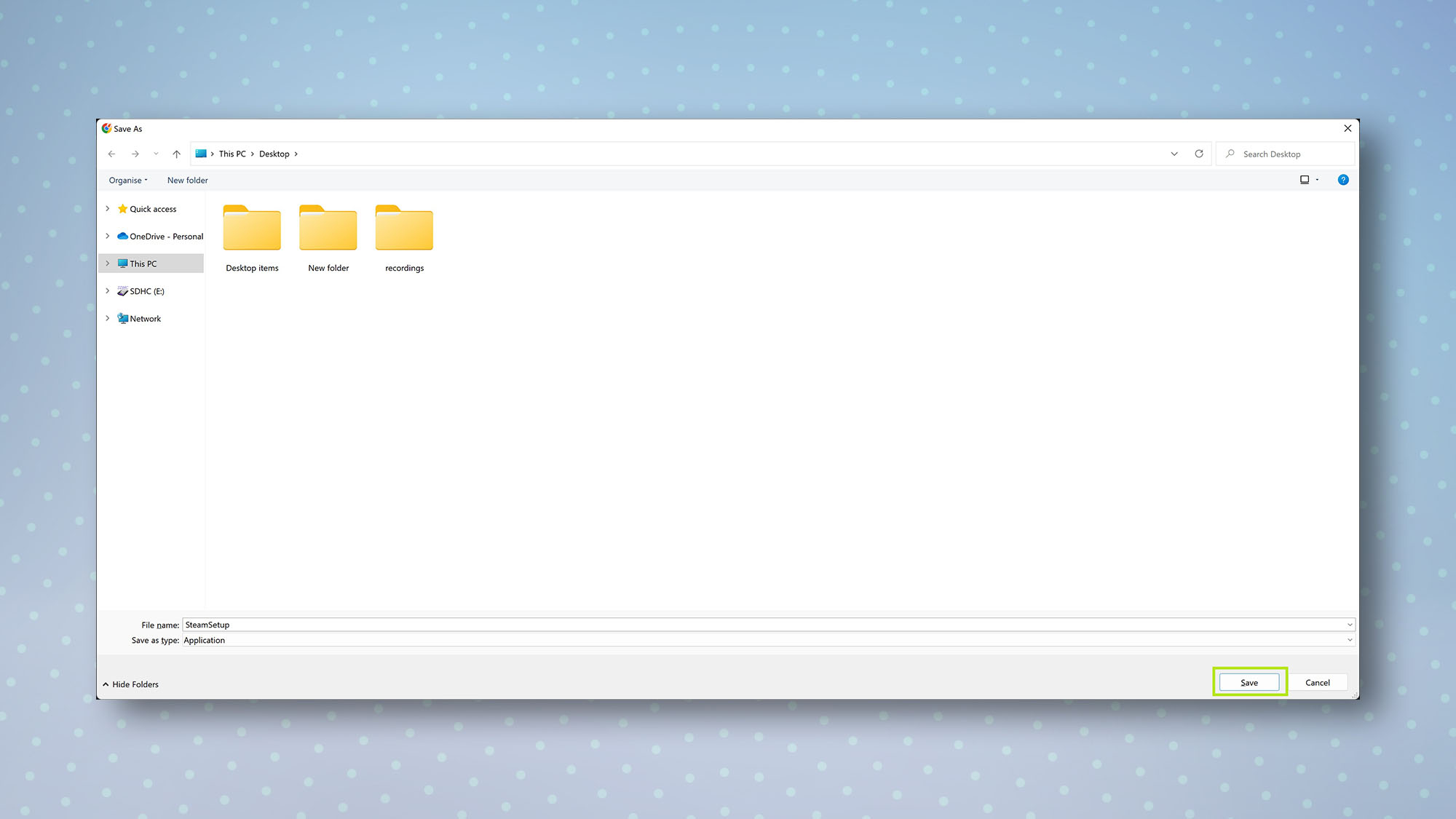Click the Cancel button
This screenshot has height=819, width=1456.
1318,682
